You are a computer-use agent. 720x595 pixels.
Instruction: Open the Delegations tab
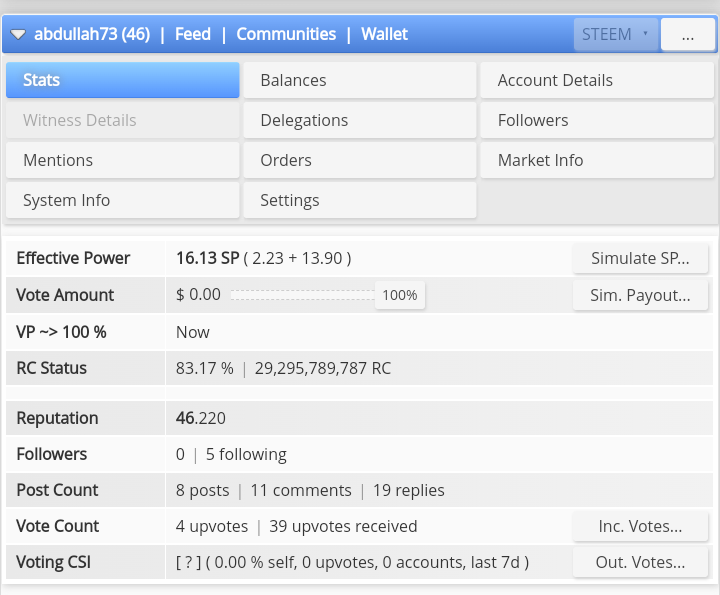(360, 120)
